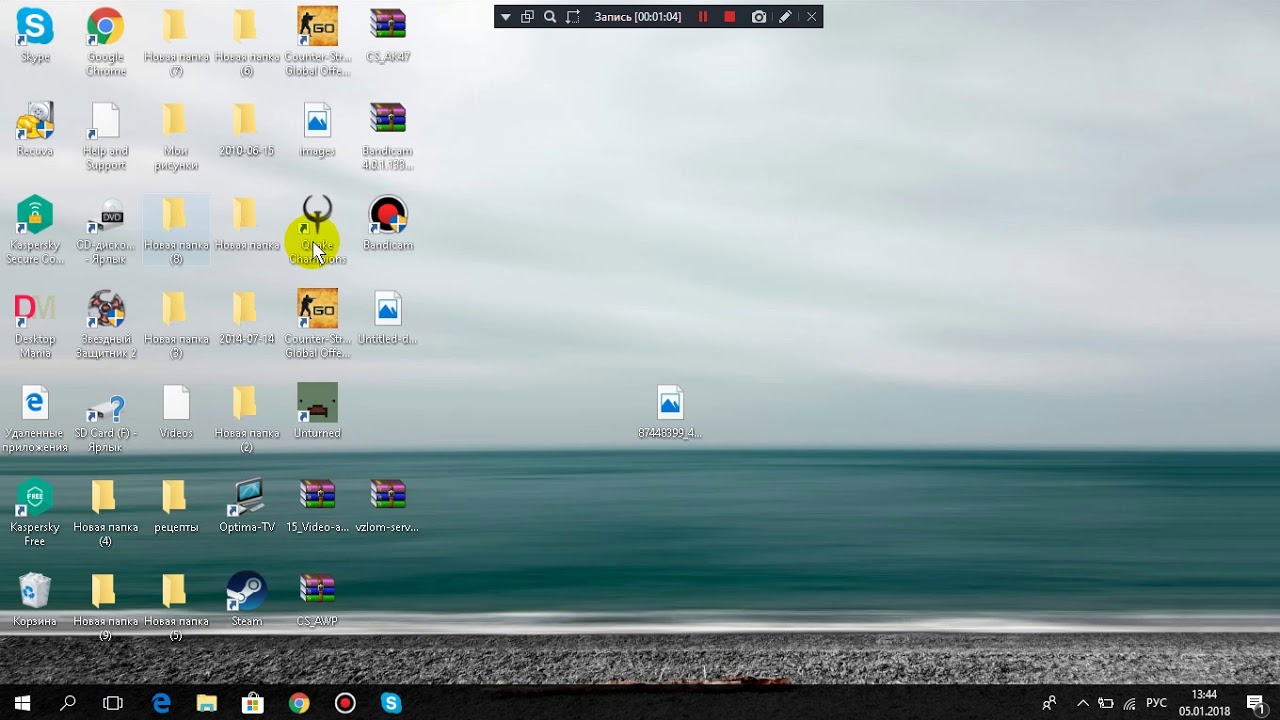Select the Удаленные приложения shortcut

pyautogui.click(x=35, y=418)
